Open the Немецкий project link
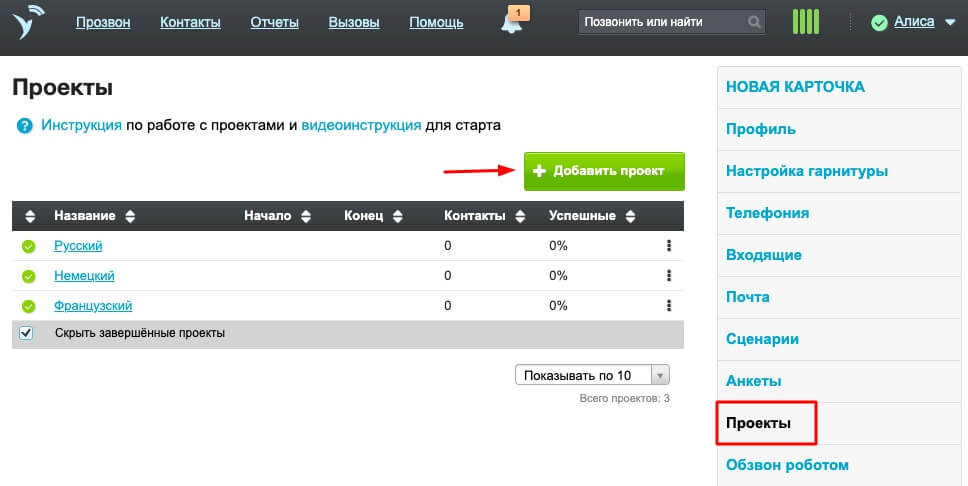 pos(84,276)
